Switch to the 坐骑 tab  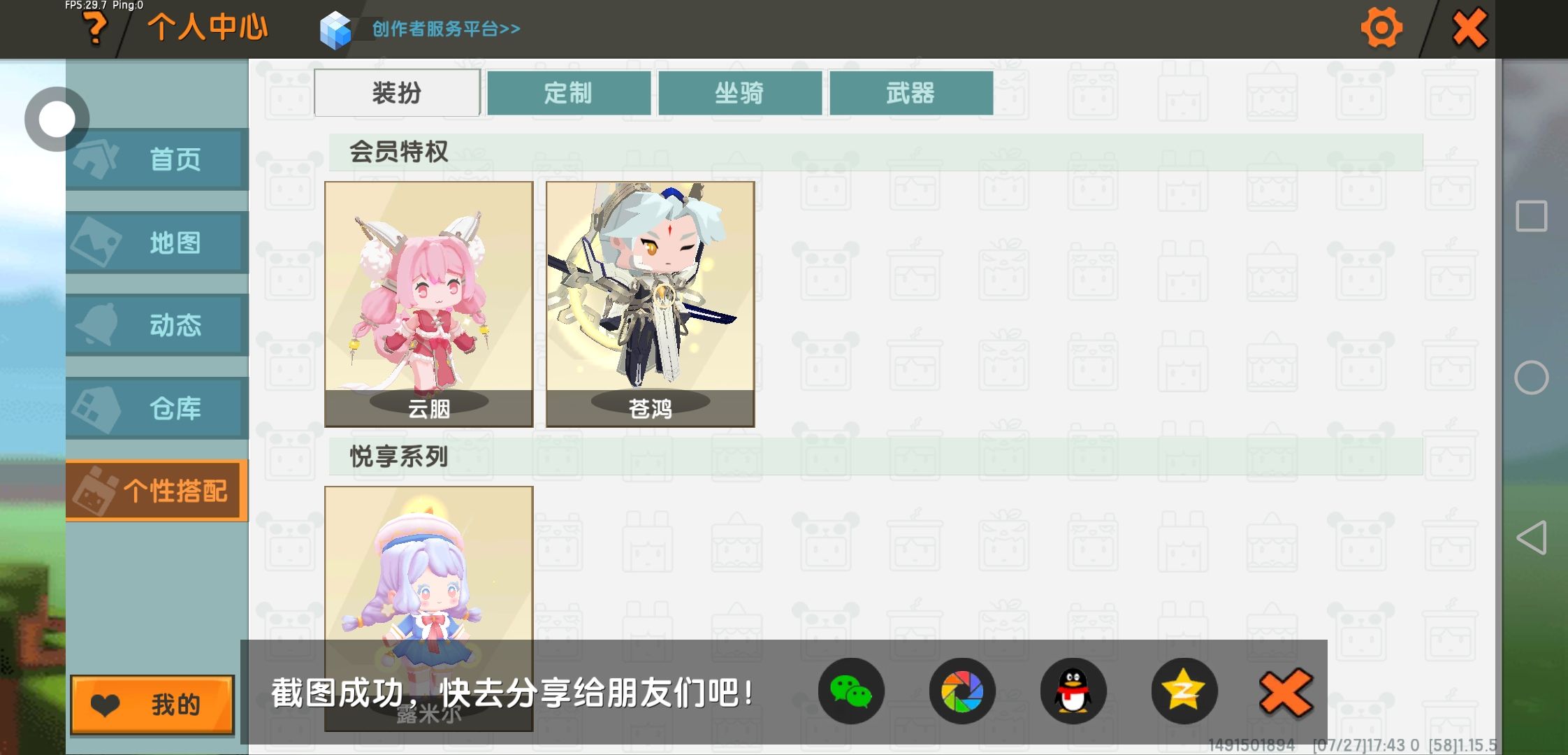tap(740, 93)
